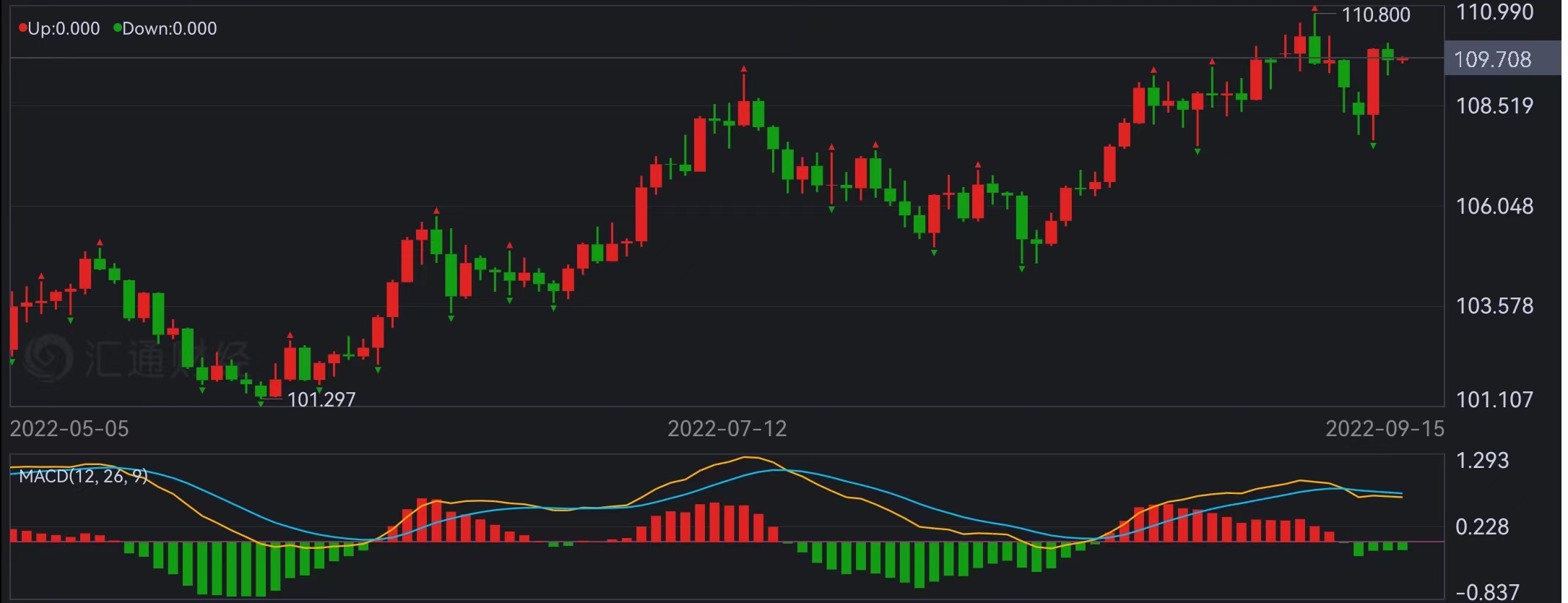Viewport: 1568px width, 603px height.
Task: Click the 110.990 price axis label
Action: click(1494, 12)
